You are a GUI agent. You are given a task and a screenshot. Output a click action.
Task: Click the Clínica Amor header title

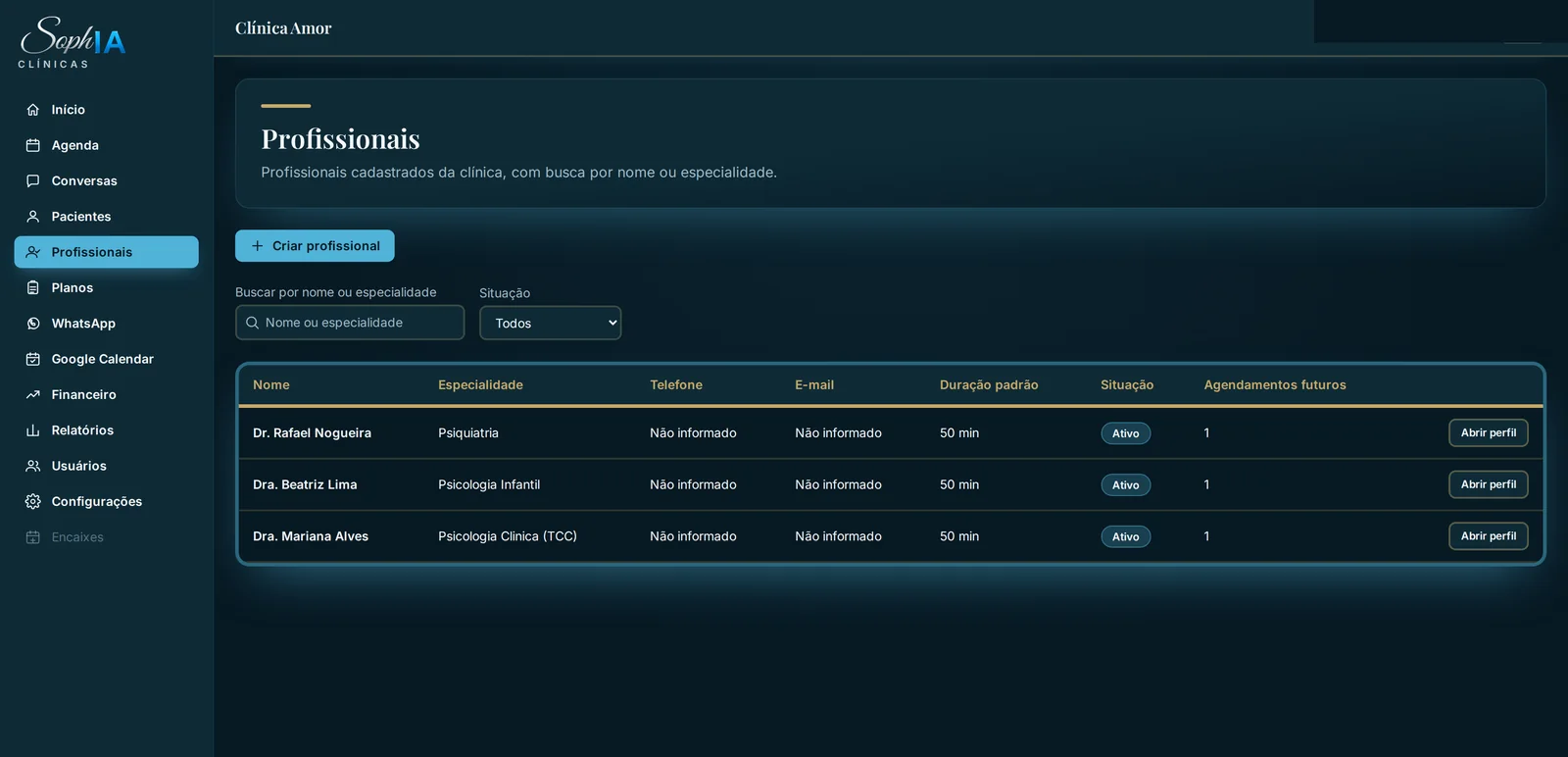tap(283, 28)
